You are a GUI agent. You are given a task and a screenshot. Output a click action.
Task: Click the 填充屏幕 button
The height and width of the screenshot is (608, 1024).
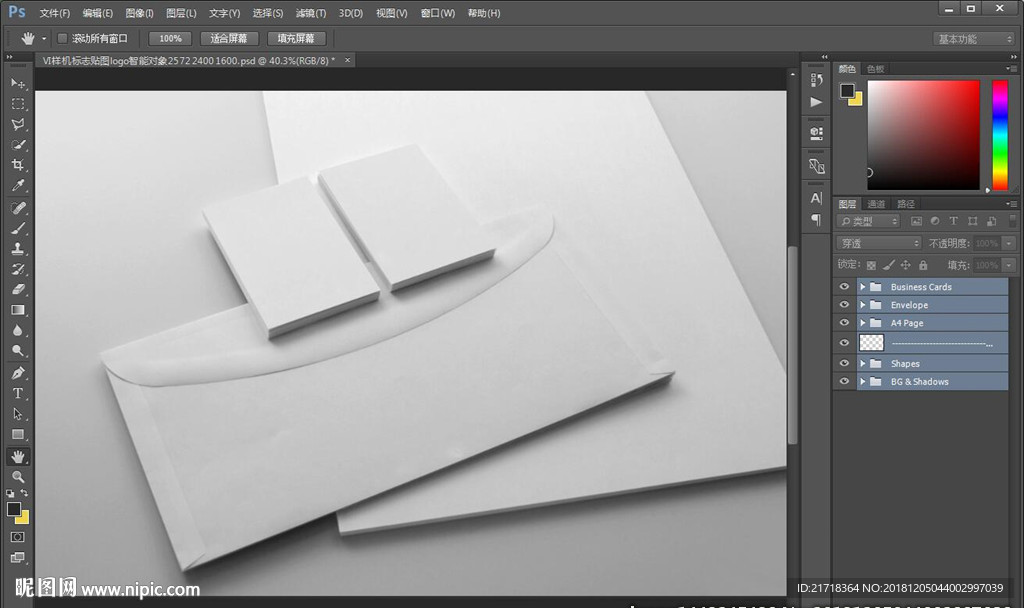295,38
